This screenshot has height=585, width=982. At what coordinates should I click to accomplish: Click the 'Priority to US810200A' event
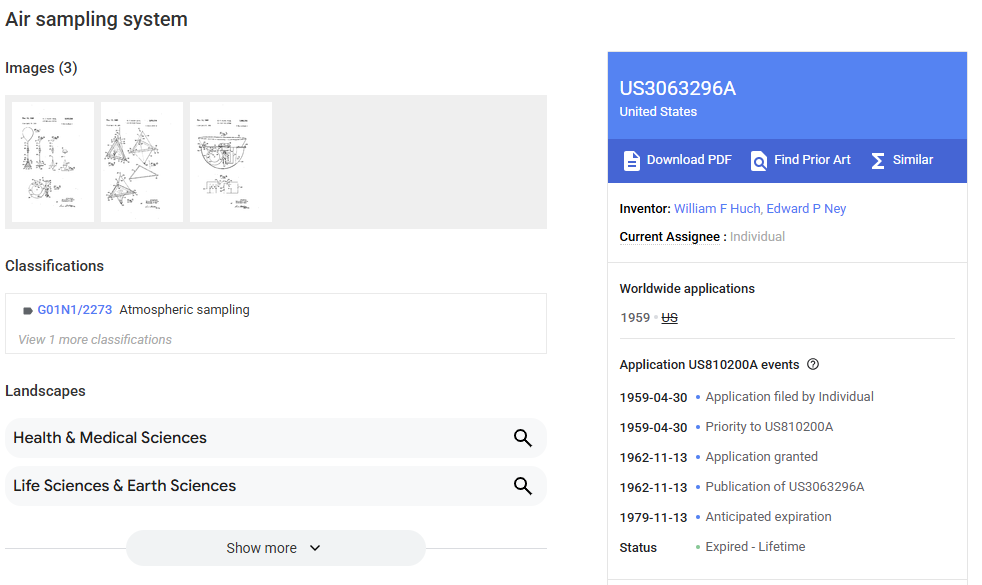pyautogui.click(x=769, y=427)
